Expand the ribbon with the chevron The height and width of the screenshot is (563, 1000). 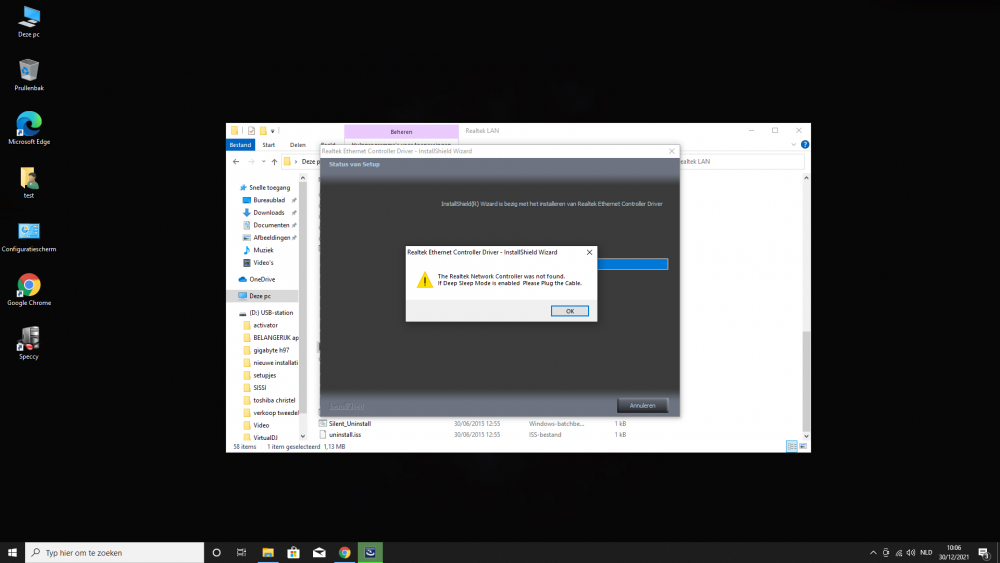point(793,145)
